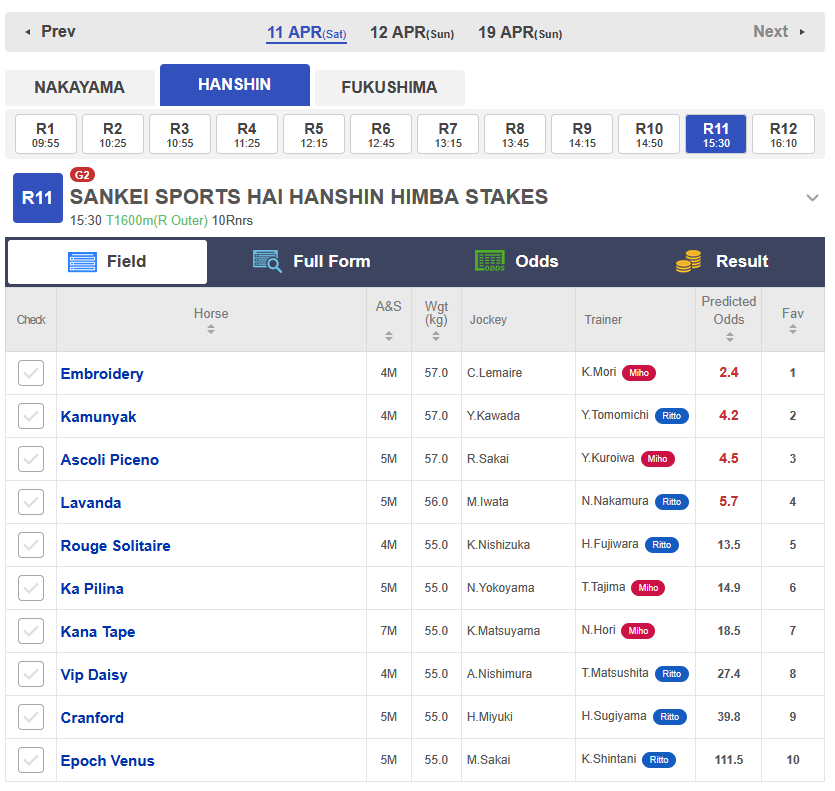Screen dimensions: 835x791
Task: Click Ritto badge beside H.Sugiyama
Action: tap(670, 717)
